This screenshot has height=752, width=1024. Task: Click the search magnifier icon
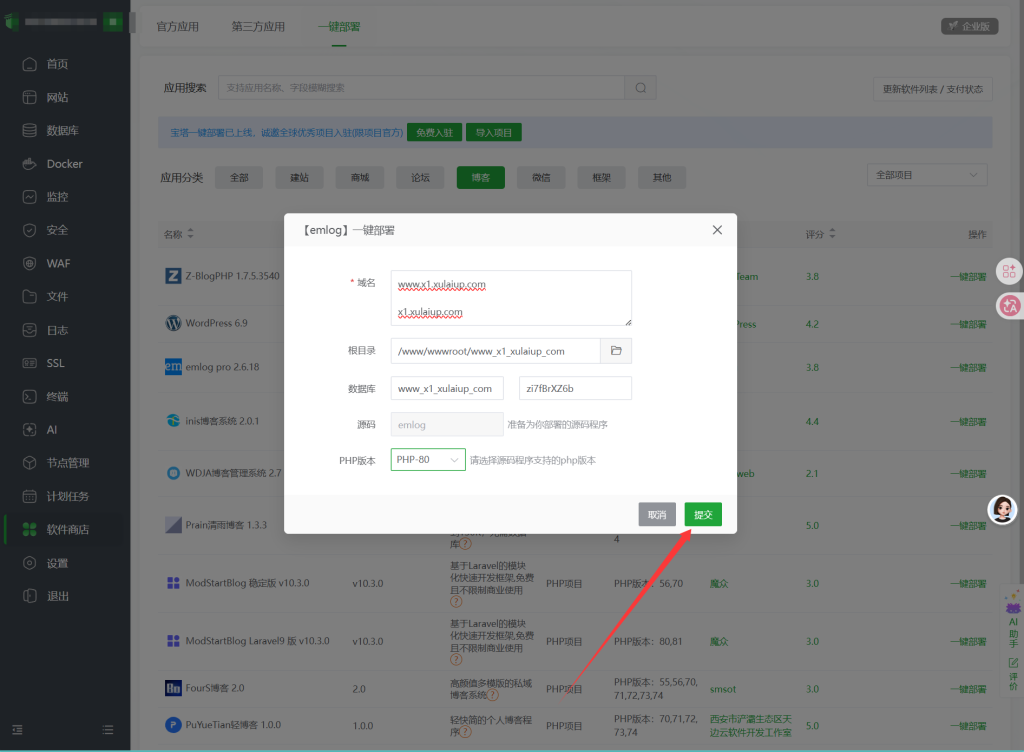[641, 87]
